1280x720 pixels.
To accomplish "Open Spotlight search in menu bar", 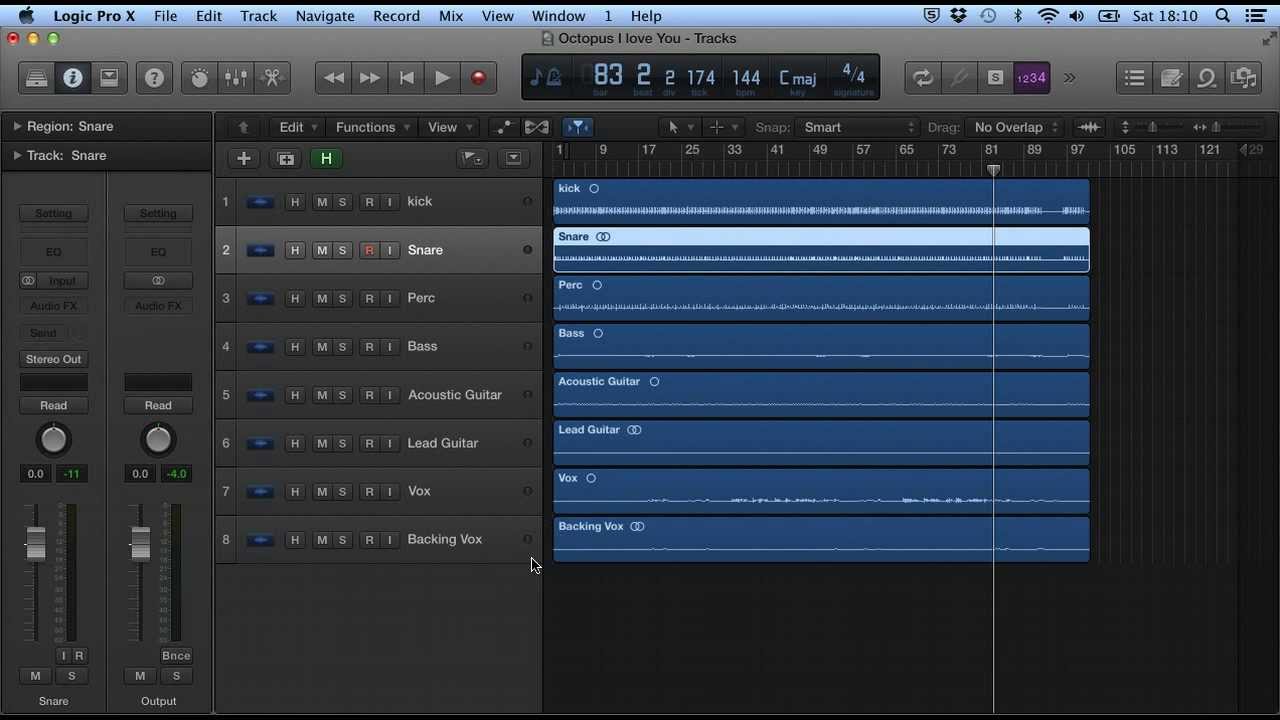I will (1223, 15).
